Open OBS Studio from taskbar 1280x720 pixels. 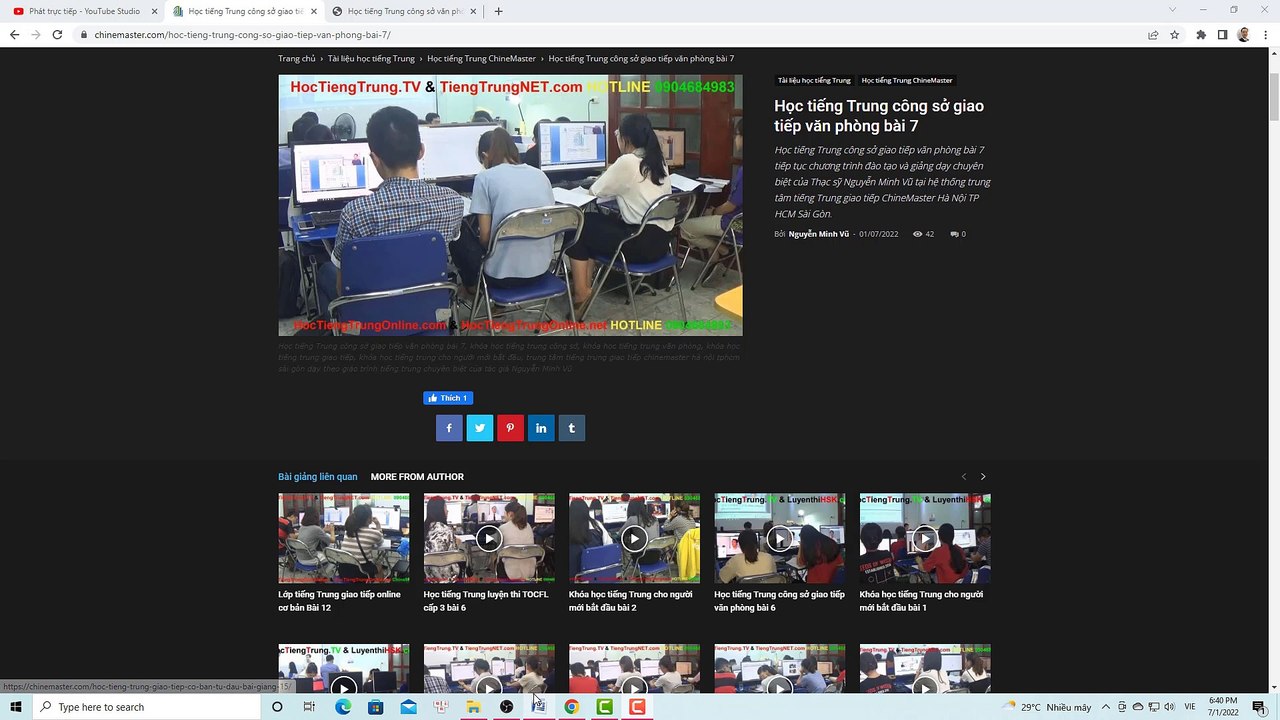pos(506,707)
